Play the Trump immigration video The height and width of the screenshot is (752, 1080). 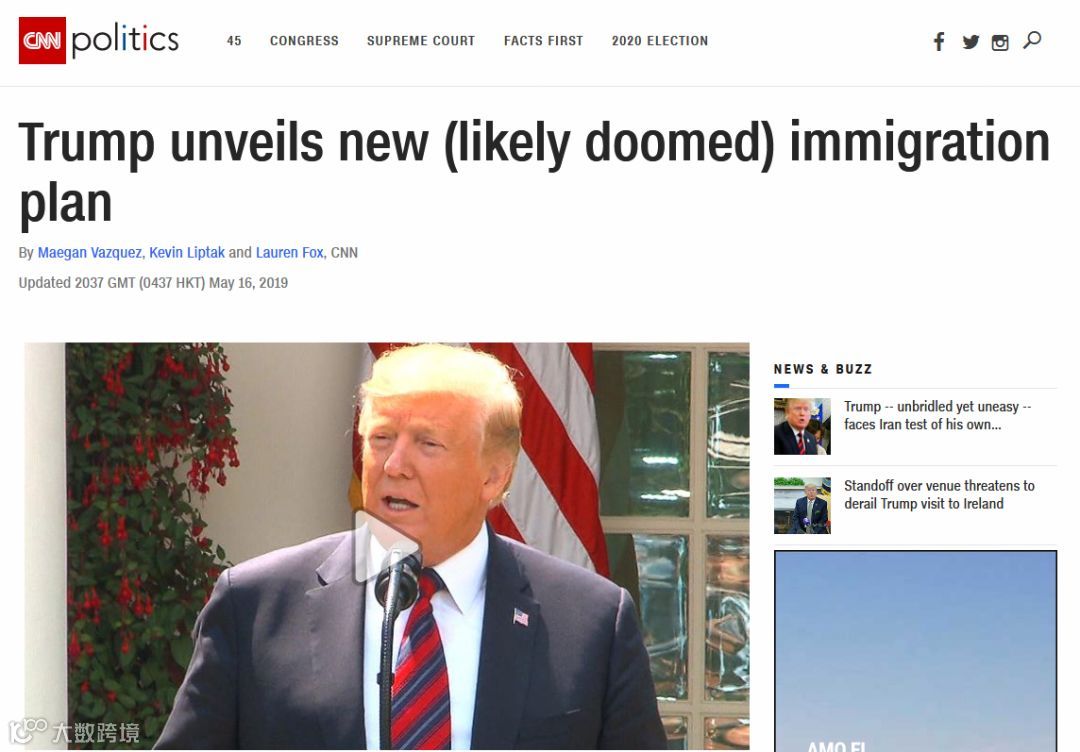pos(387,547)
